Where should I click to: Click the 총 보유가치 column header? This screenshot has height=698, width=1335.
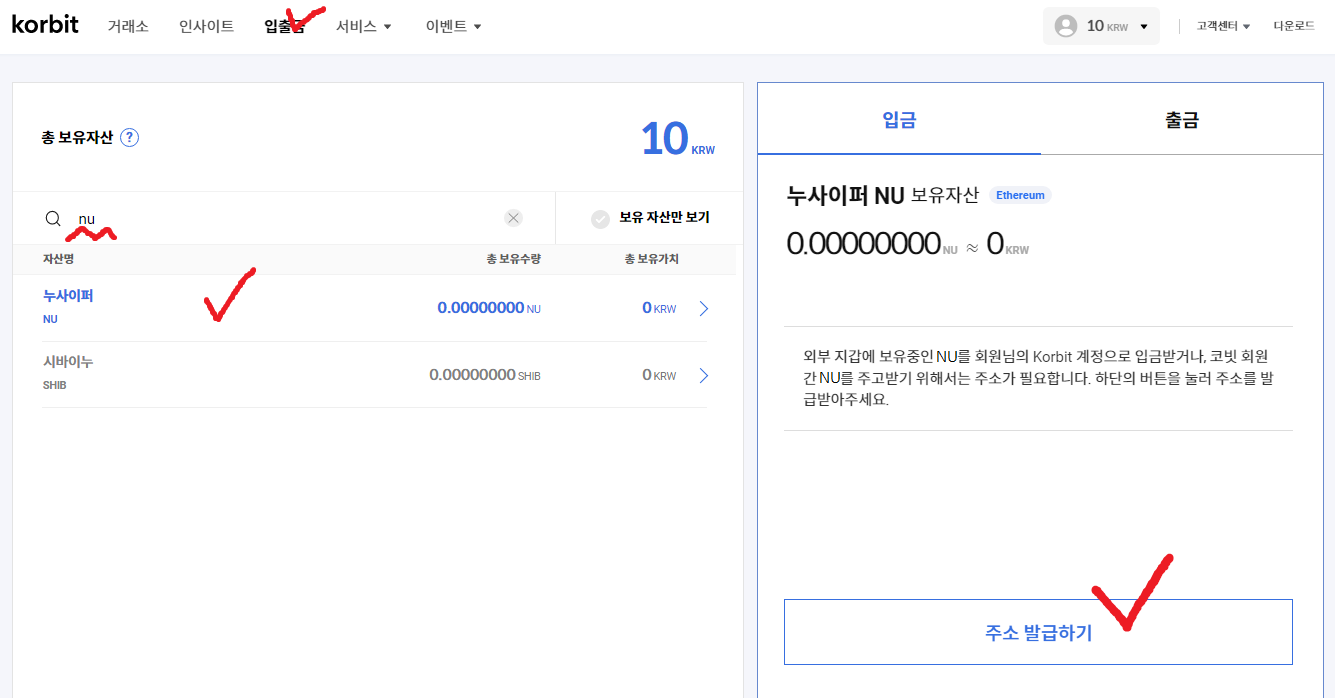click(651, 259)
